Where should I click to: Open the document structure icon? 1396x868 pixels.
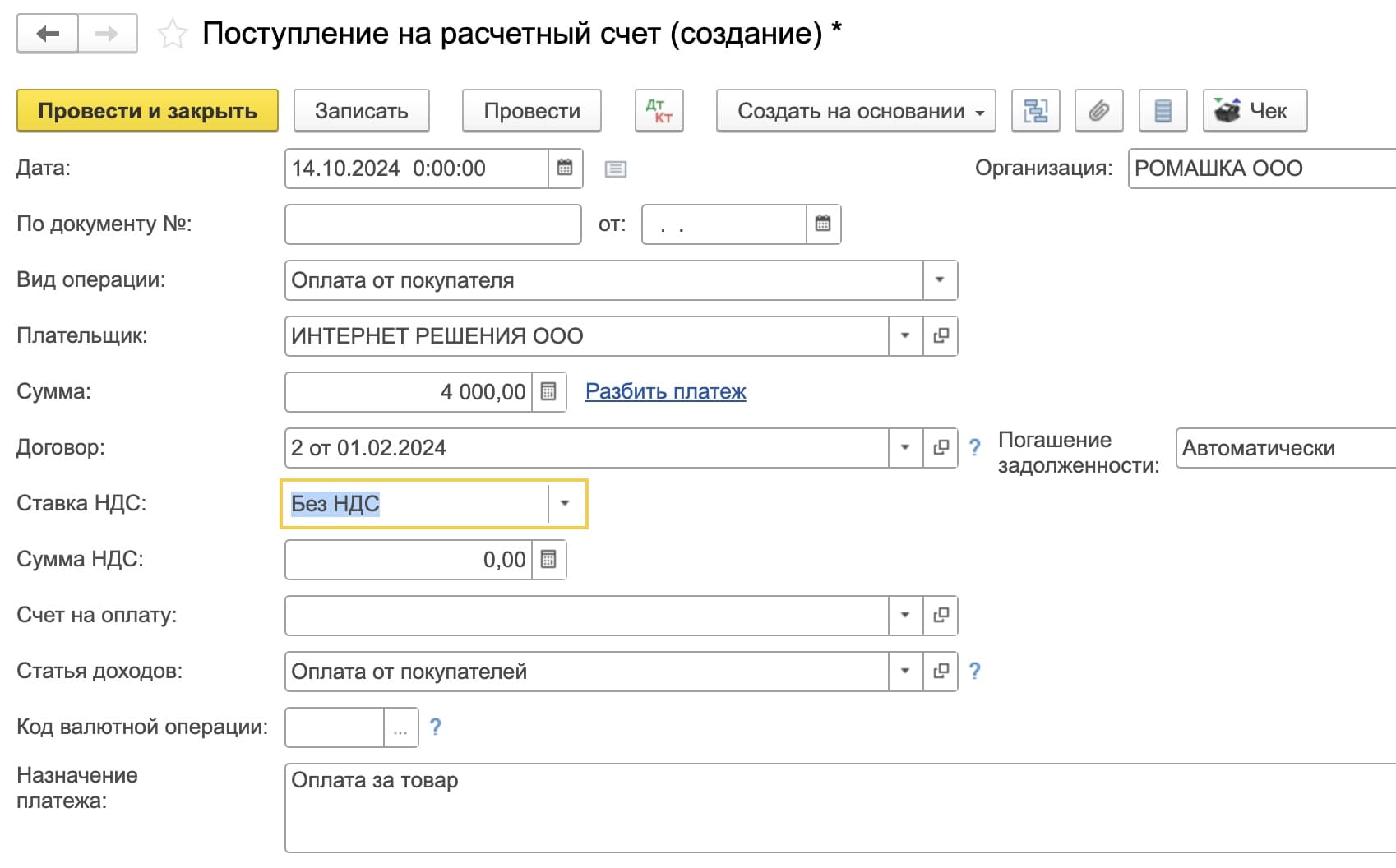point(1035,111)
